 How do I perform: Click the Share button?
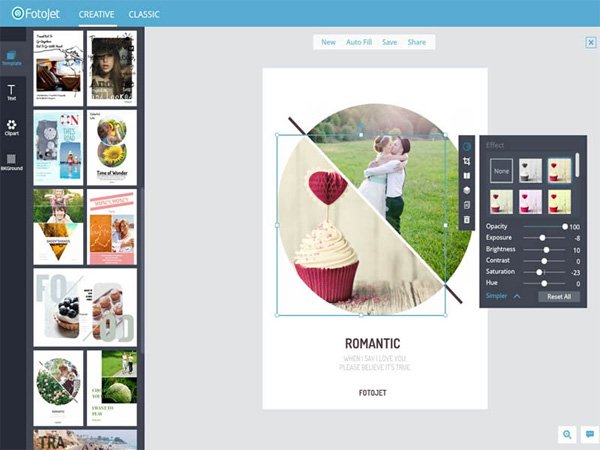(x=416, y=42)
